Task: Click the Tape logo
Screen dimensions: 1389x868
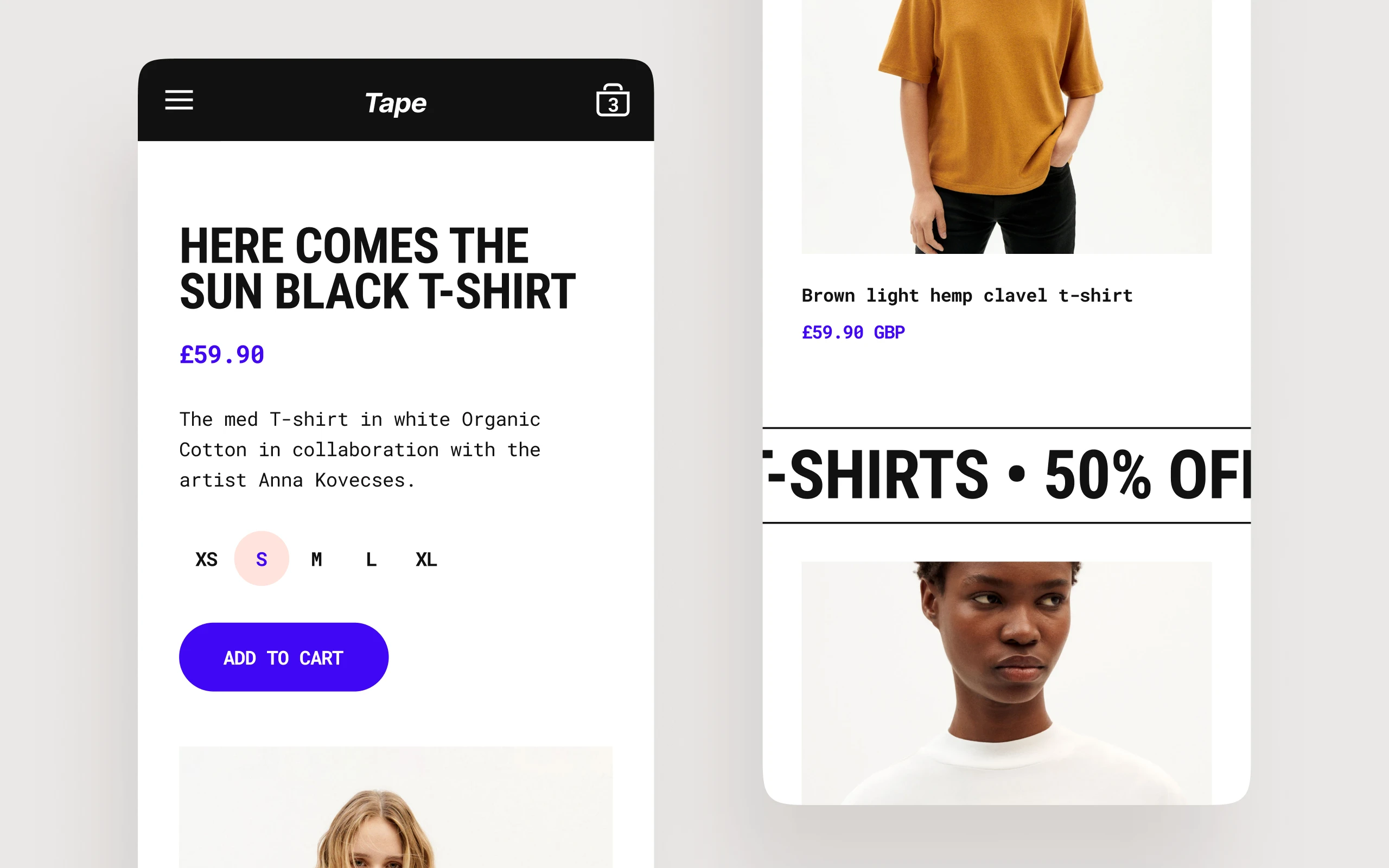Action: point(396,103)
